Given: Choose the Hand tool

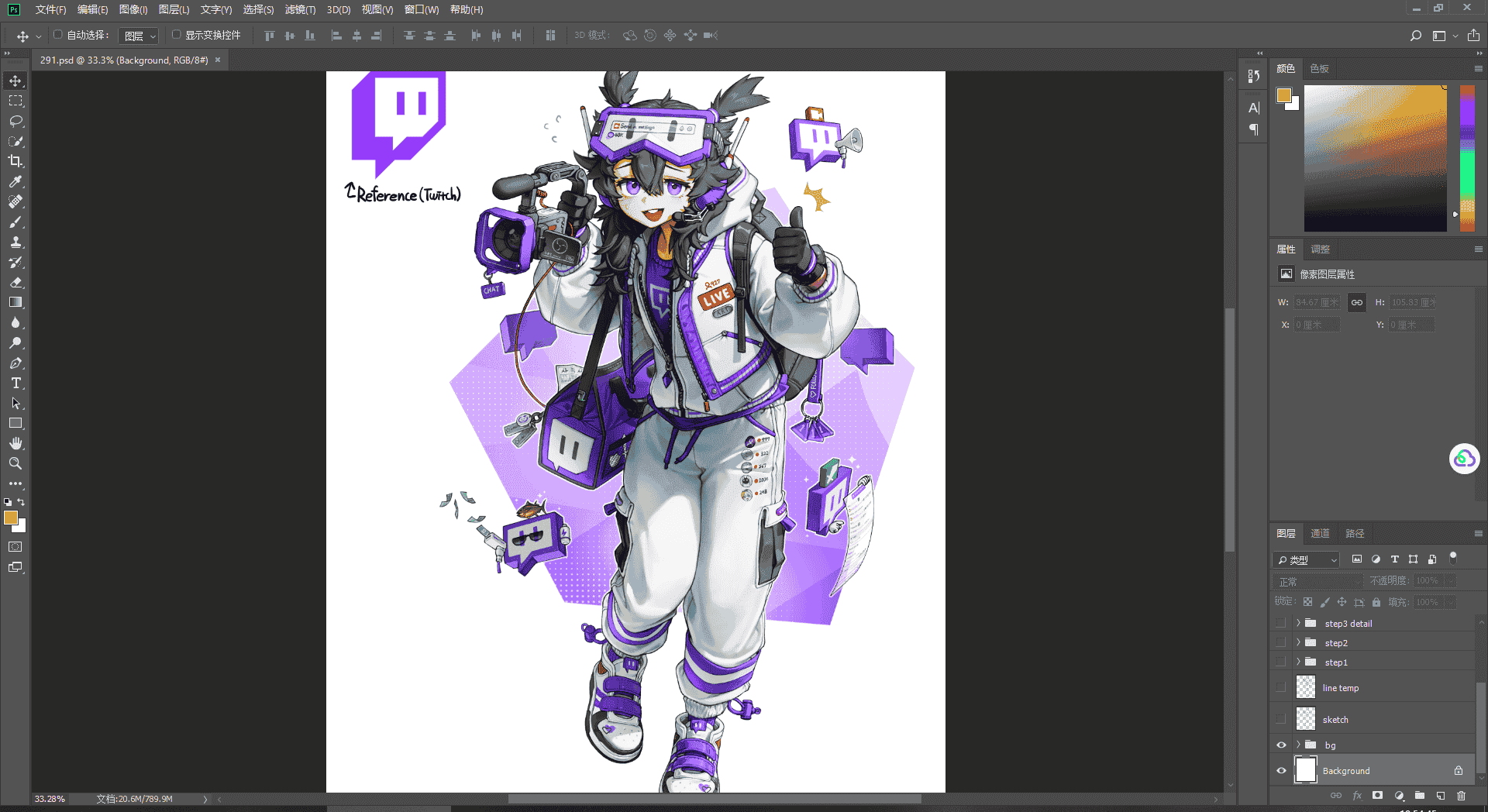Looking at the screenshot, I should pos(15,443).
